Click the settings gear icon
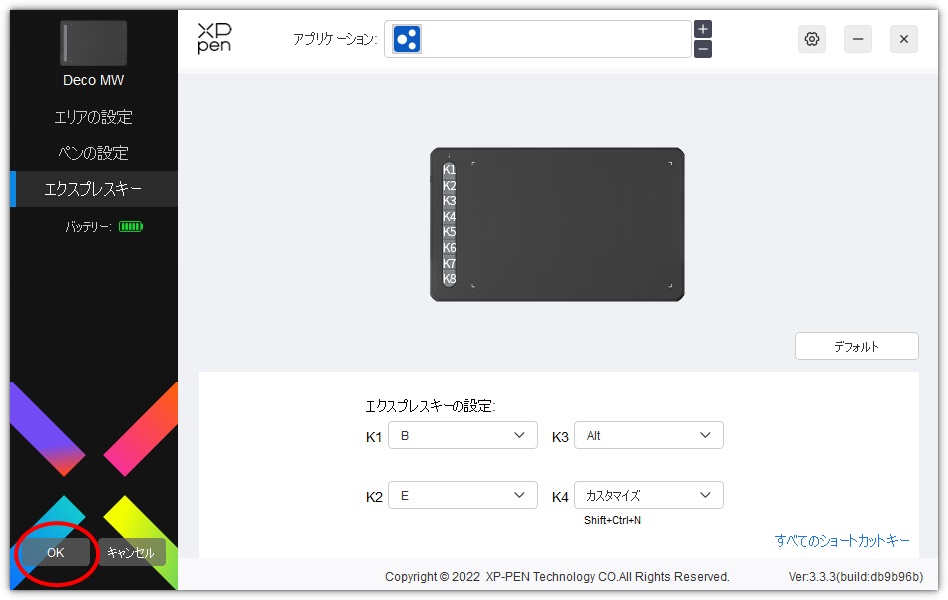The height and width of the screenshot is (600, 948). pos(811,39)
